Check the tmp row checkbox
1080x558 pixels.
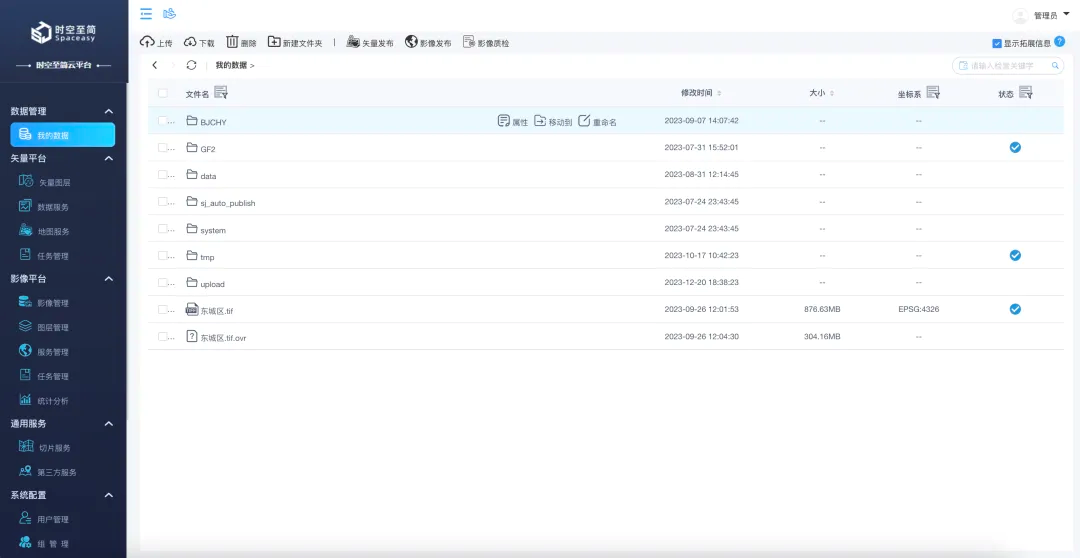(163, 255)
